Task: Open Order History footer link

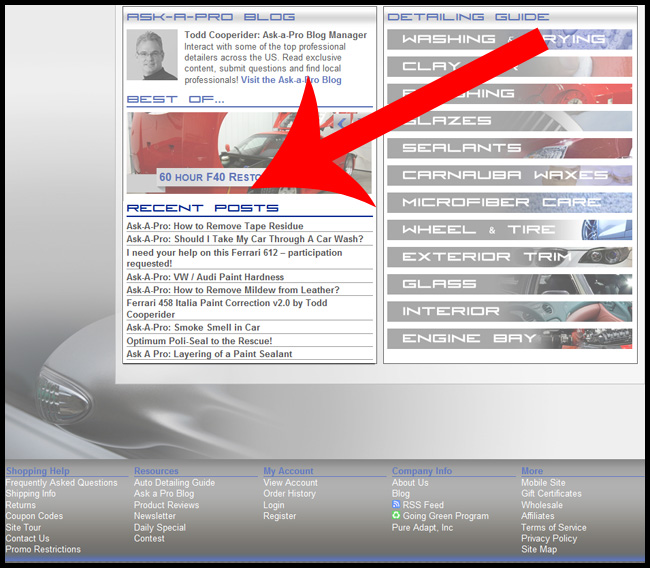Action: click(289, 493)
